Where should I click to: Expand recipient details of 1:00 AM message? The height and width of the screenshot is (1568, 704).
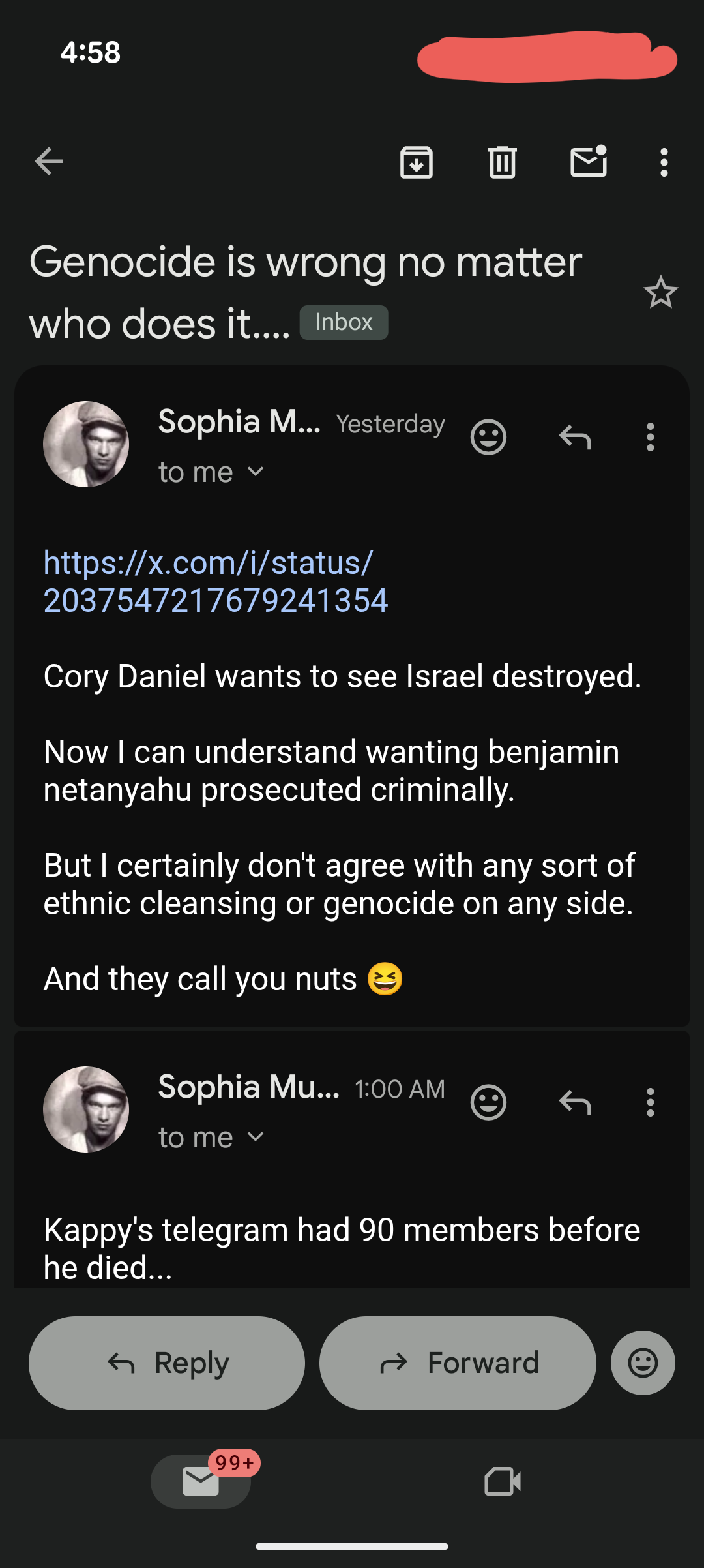click(x=256, y=1137)
